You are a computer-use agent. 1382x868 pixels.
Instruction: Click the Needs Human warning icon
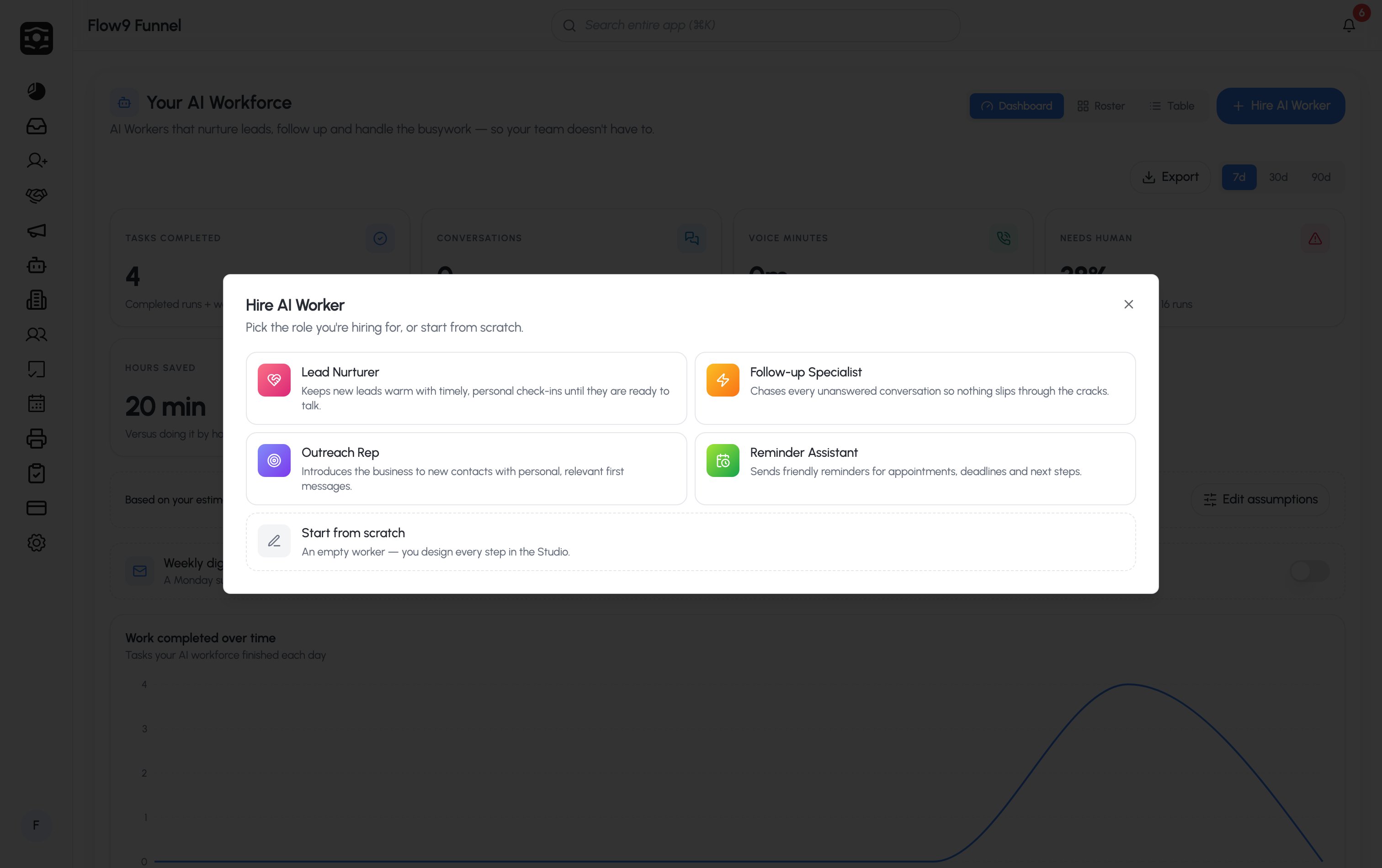pos(1315,238)
